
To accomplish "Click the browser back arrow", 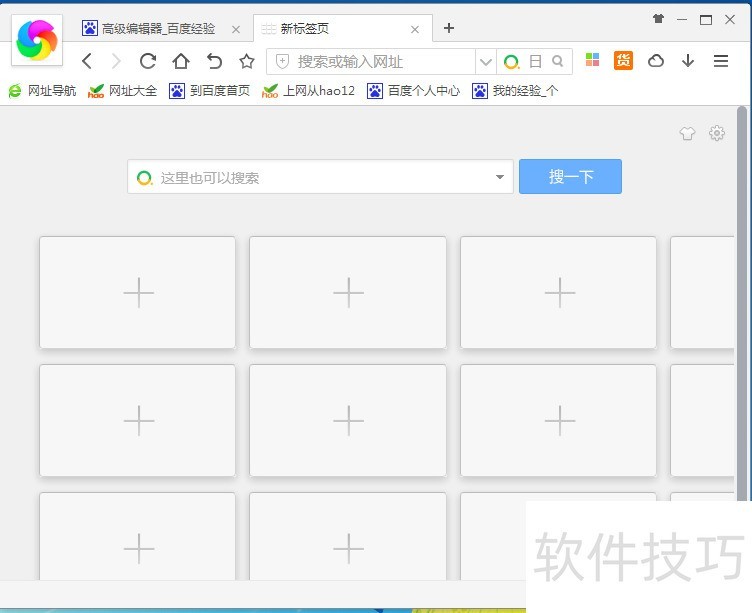I will (87, 61).
